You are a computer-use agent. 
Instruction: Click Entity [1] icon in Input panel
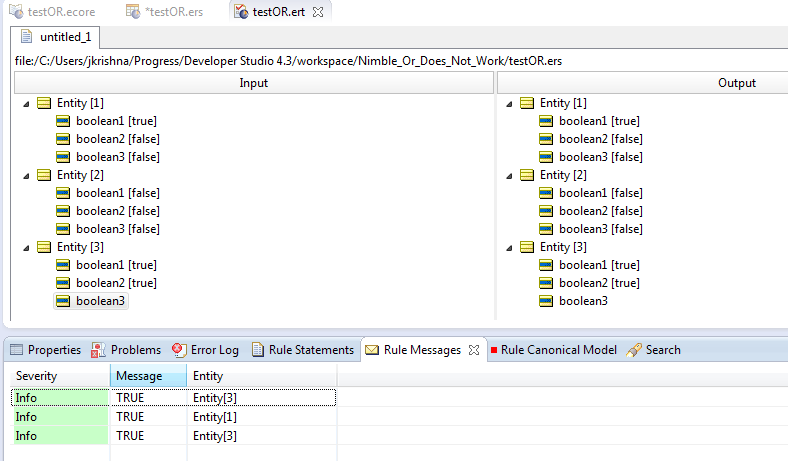[x=44, y=103]
